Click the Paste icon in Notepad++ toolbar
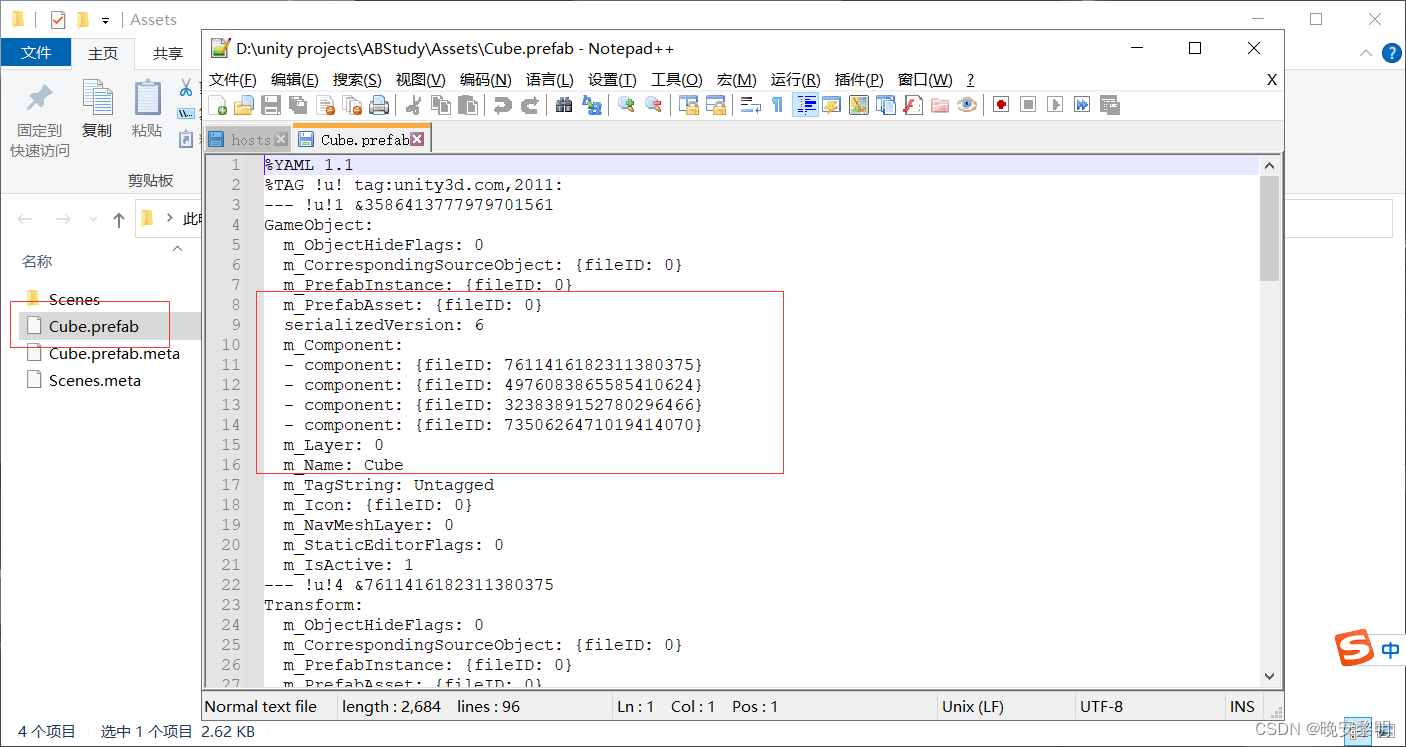This screenshot has width=1406, height=747. [467, 105]
